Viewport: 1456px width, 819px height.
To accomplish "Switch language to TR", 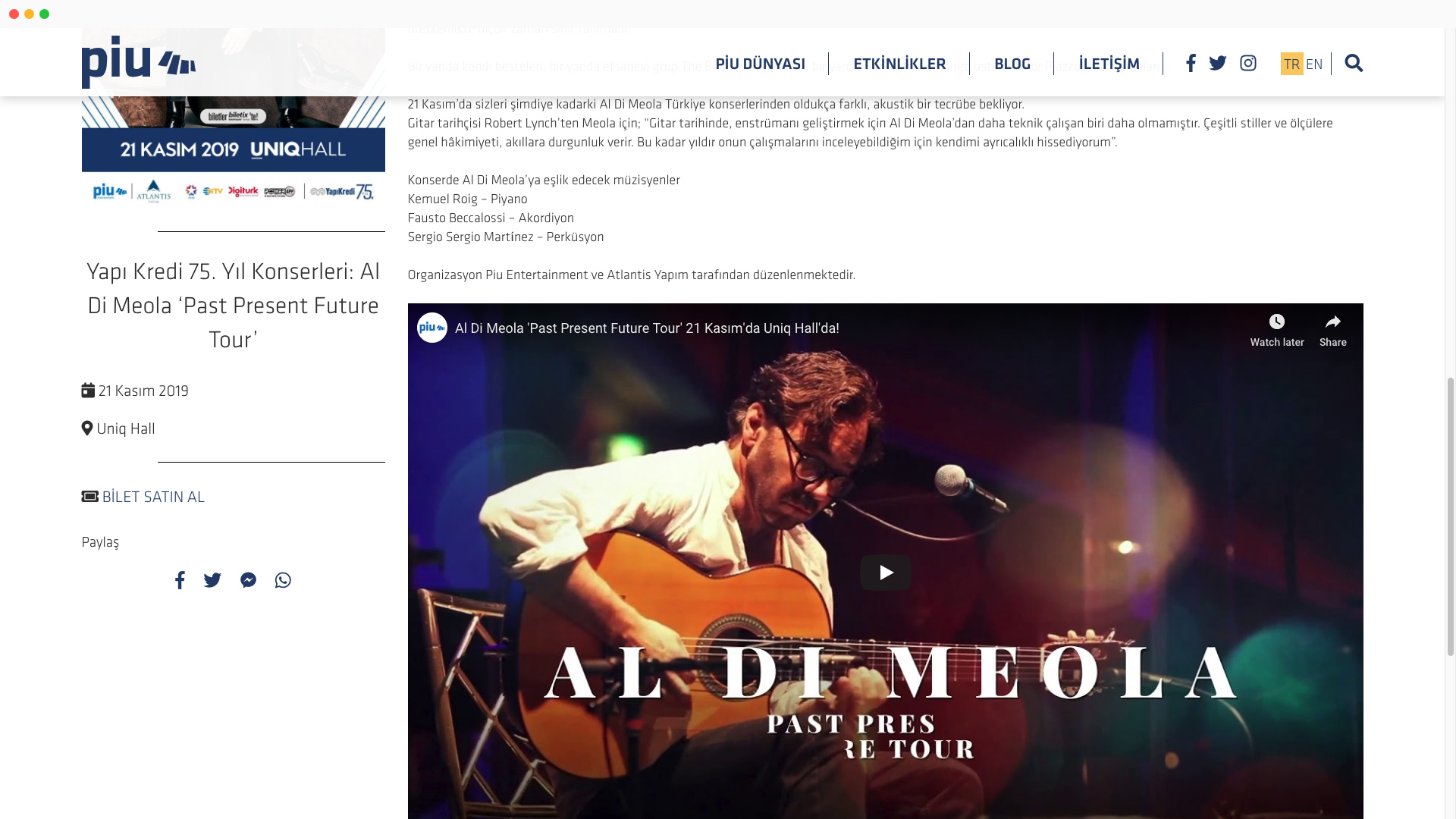I will click(x=1291, y=64).
